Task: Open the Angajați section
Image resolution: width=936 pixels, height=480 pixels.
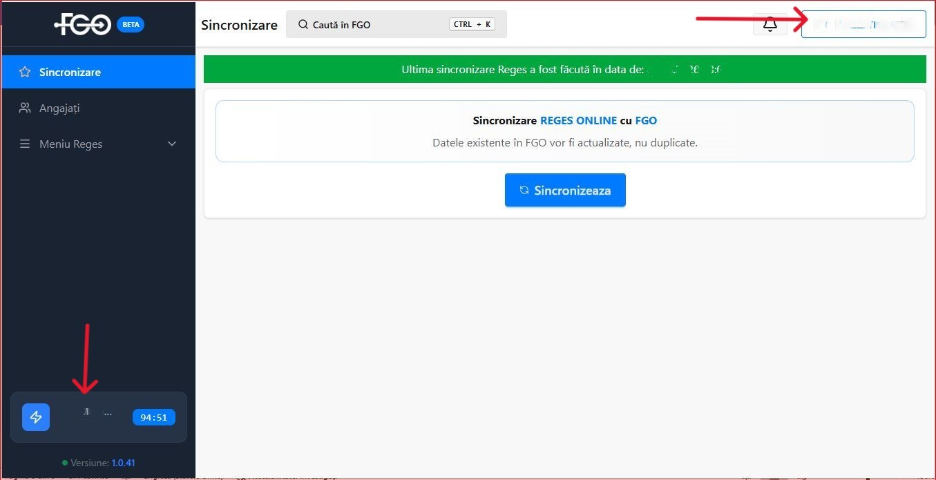Action: pos(98,108)
